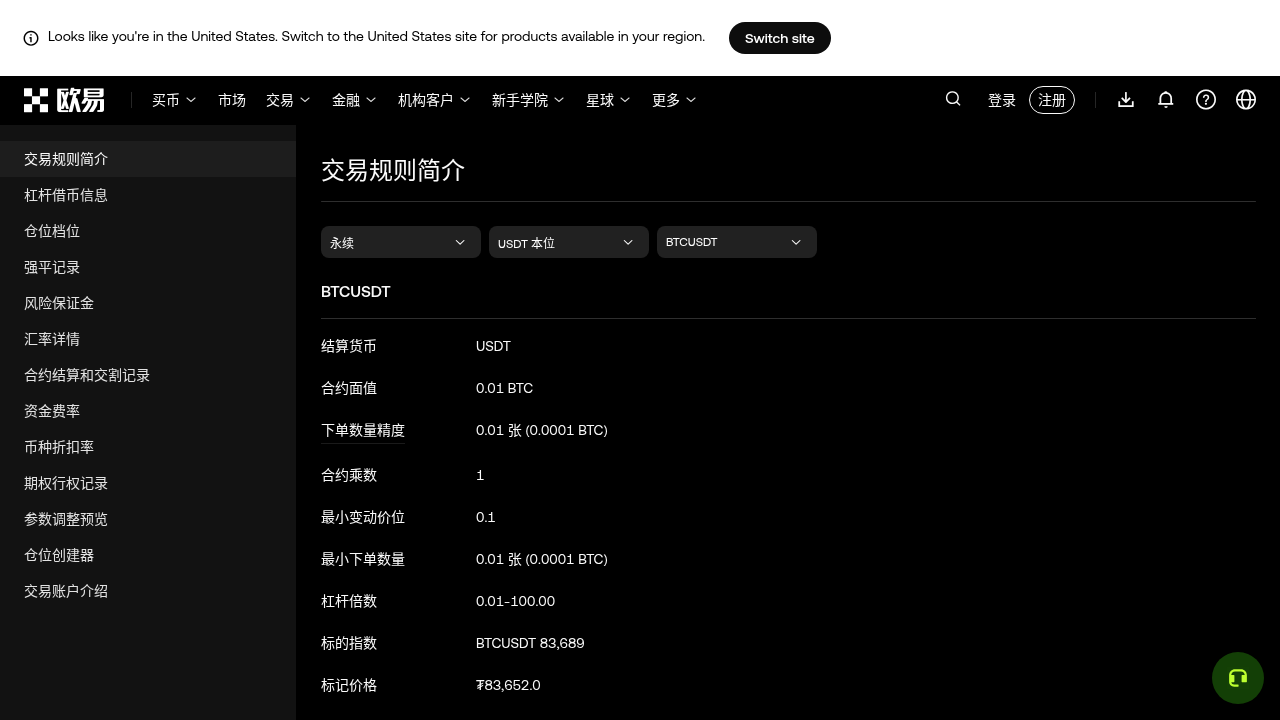Open the search magnifier icon

[953, 99]
